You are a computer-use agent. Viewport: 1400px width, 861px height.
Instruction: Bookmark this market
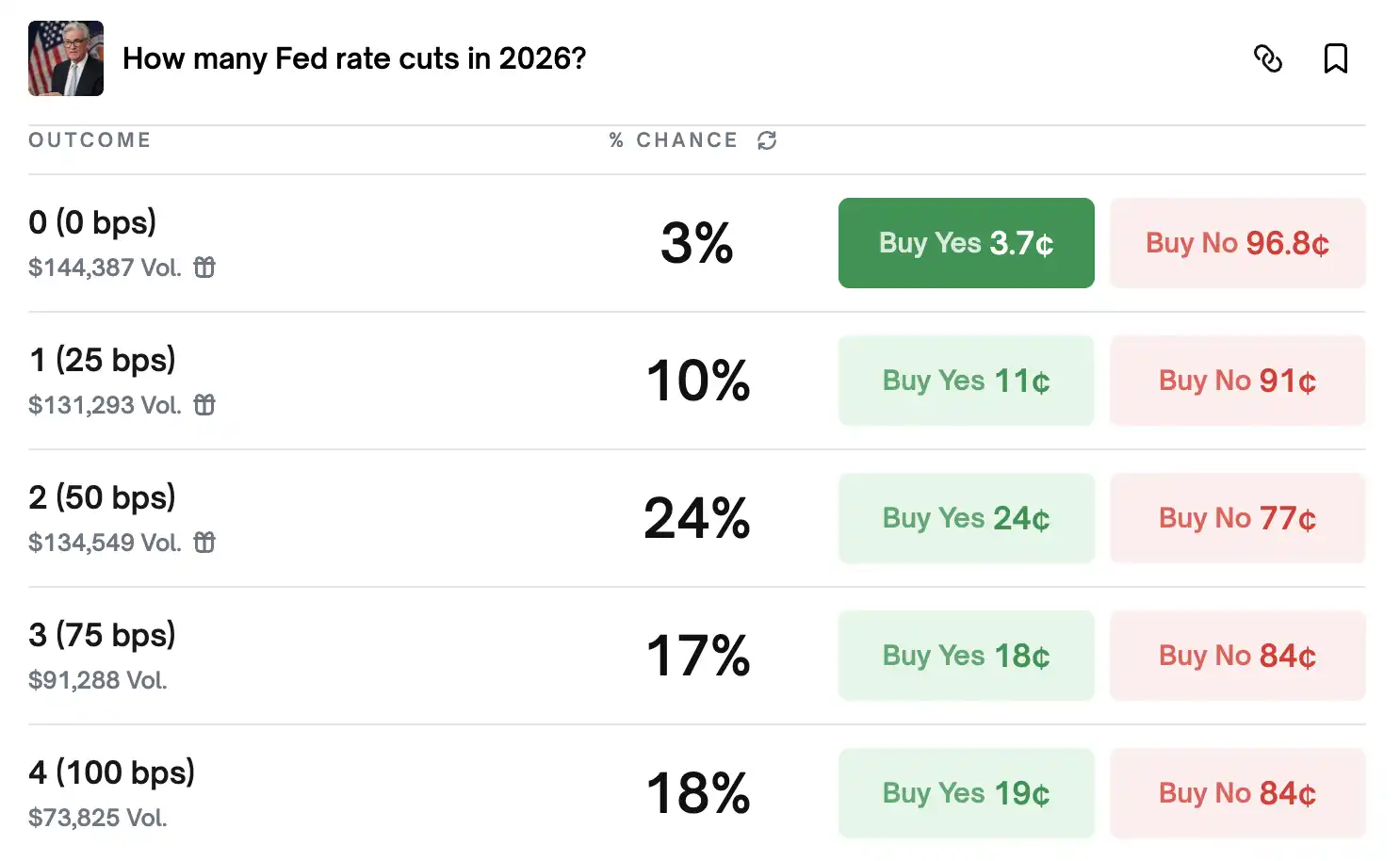tap(1336, 59)
